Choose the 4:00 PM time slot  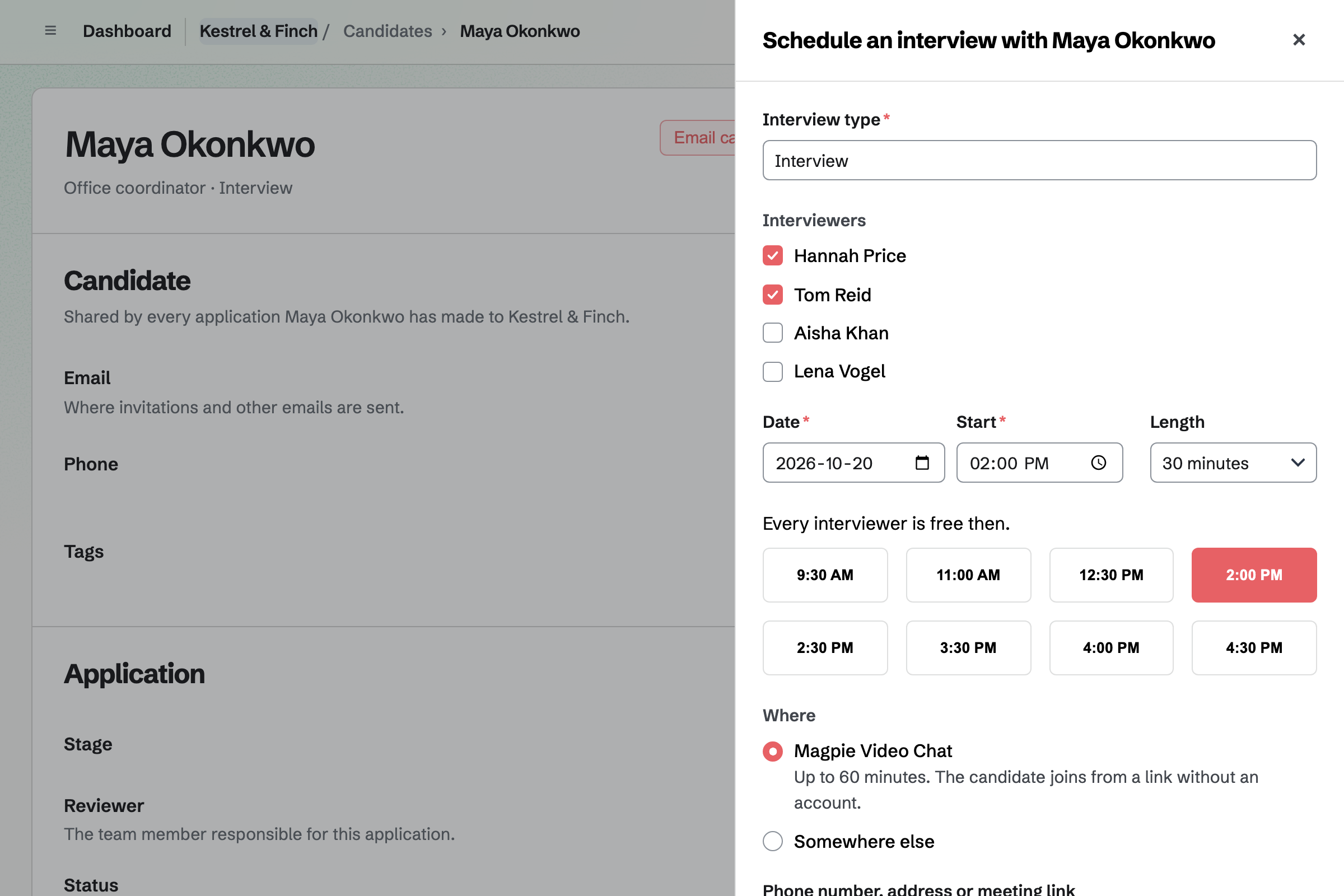pos(1111,648)
